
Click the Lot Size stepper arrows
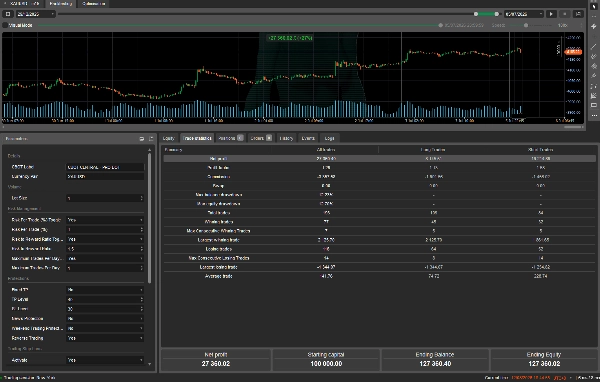coord(142,198)
